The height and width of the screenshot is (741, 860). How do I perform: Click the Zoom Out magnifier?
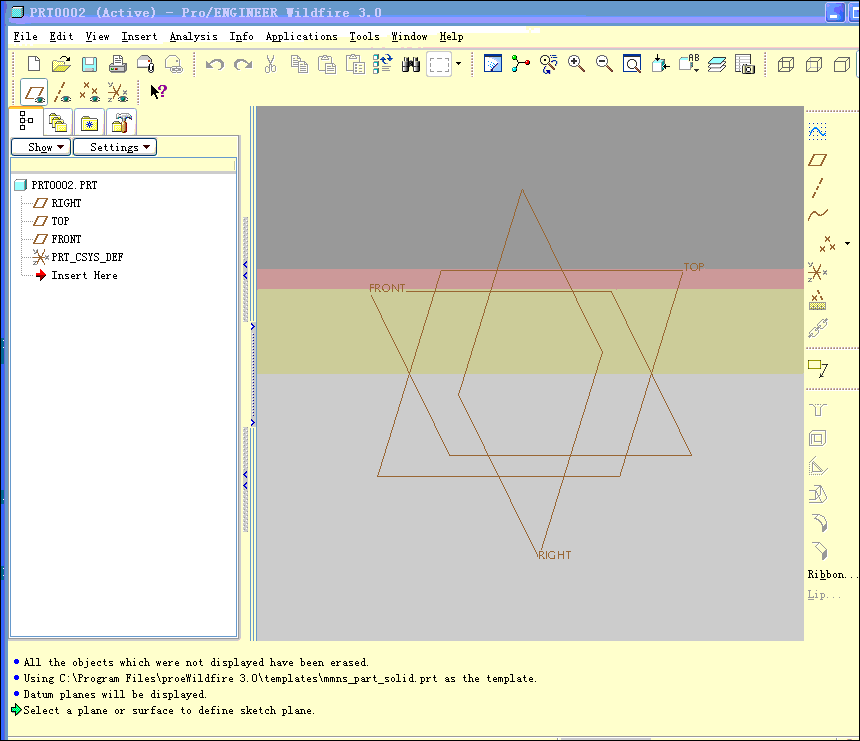[604, 64]
